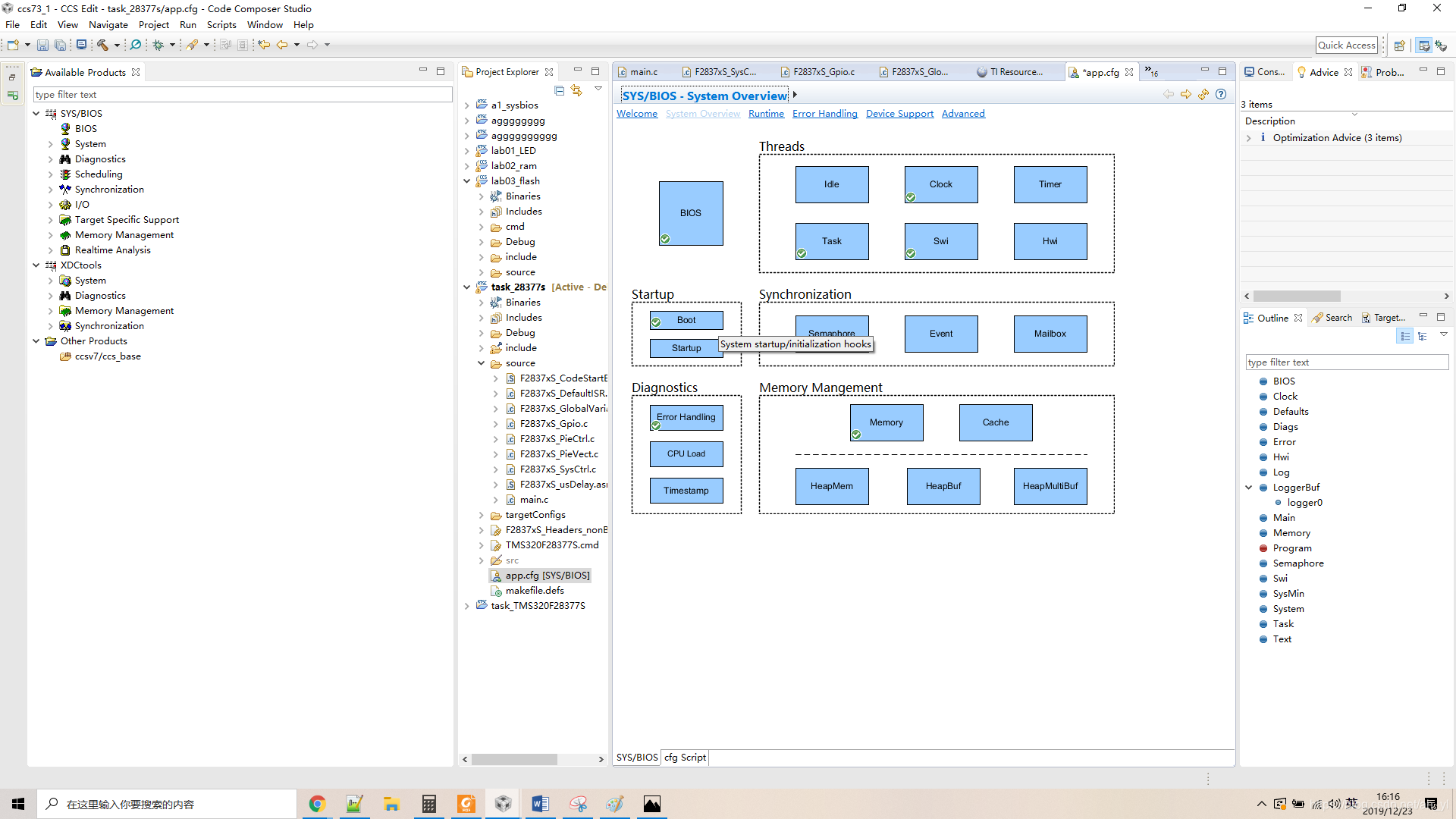Open Chrome from the taskbar
Viewport: 1456px width, 819px height.
[x=317, y=804]
